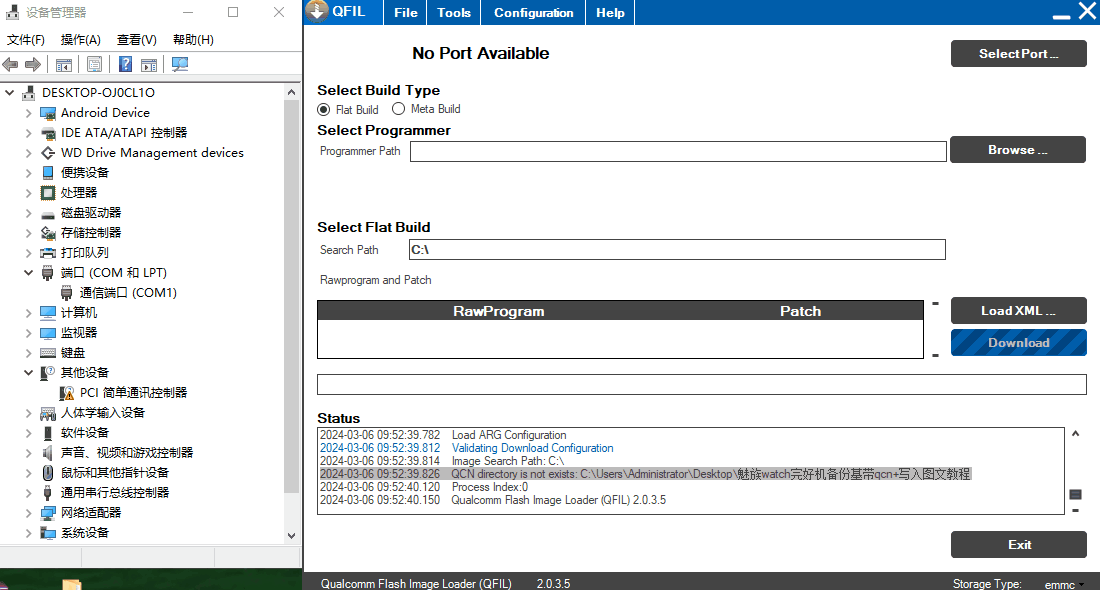This screenshot has height=590, width=1100.
Task: Click the IDE ATA/ATAPI controller icon
Action: click(x=48, y=133)
